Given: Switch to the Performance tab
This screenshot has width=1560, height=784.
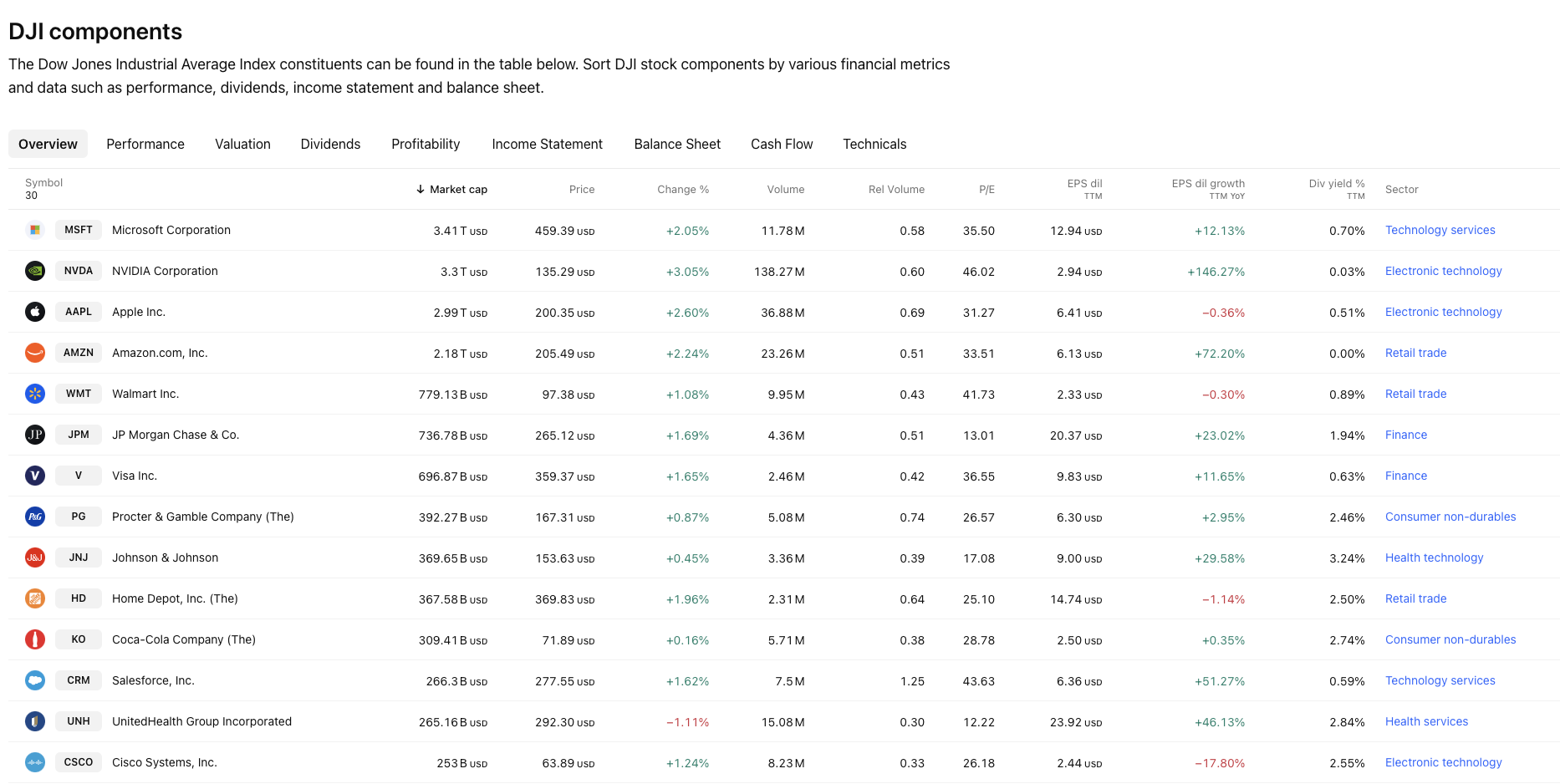Looking at the screenshot, I should point(145,144).
